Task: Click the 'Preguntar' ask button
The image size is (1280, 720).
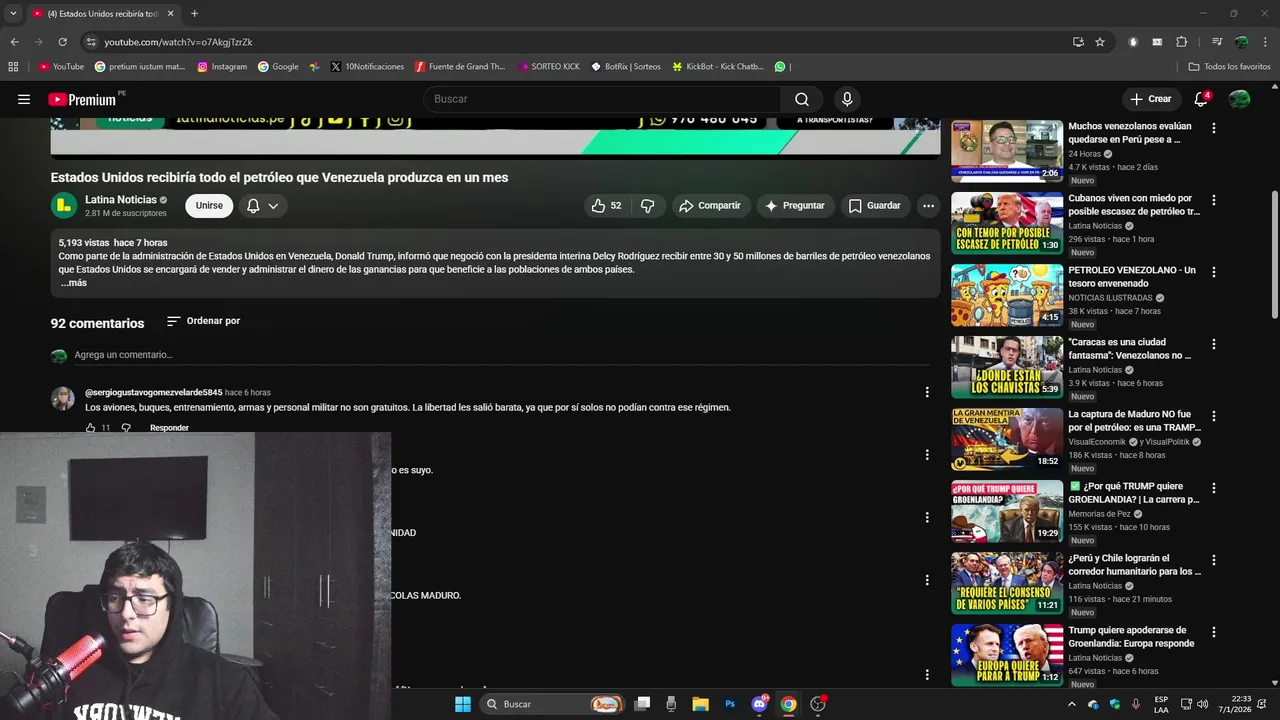Action: pyautogui.click(x=795, y=206)
